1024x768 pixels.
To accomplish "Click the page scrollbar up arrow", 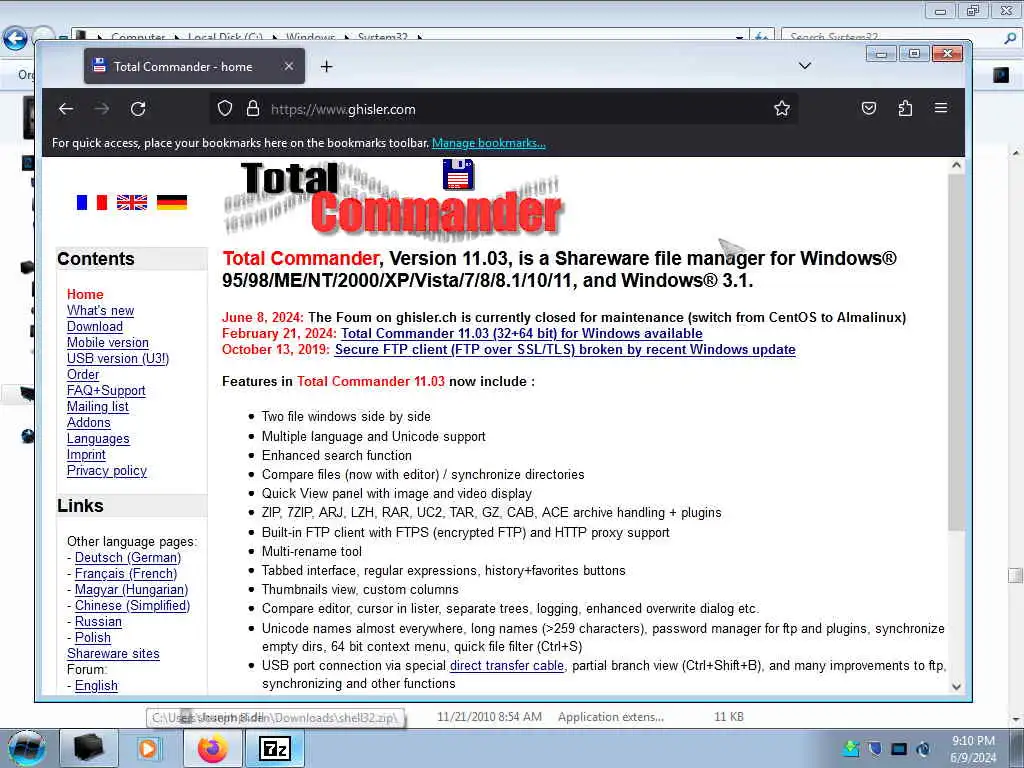I will pos(956,165).
